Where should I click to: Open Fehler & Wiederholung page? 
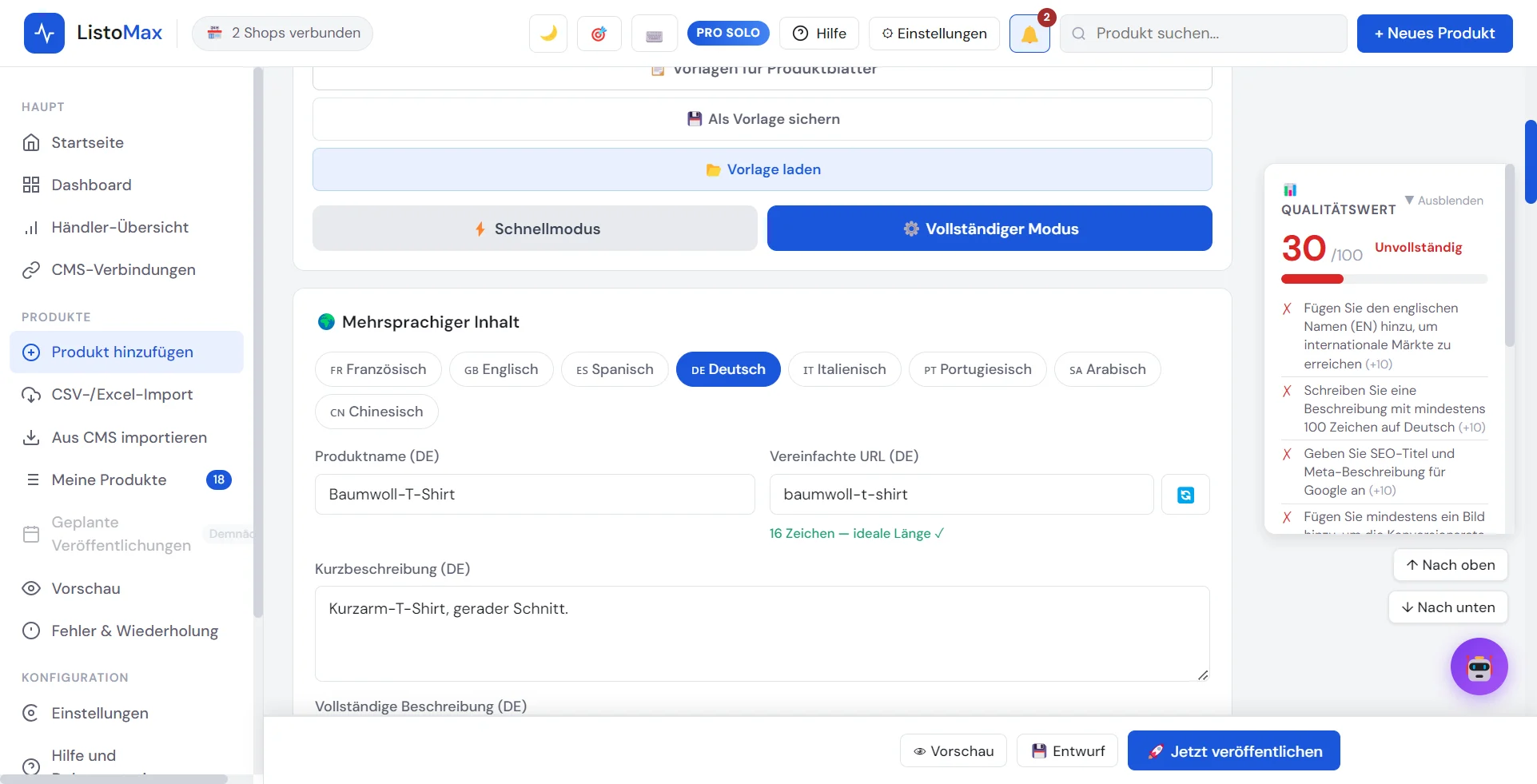[126, 631]
